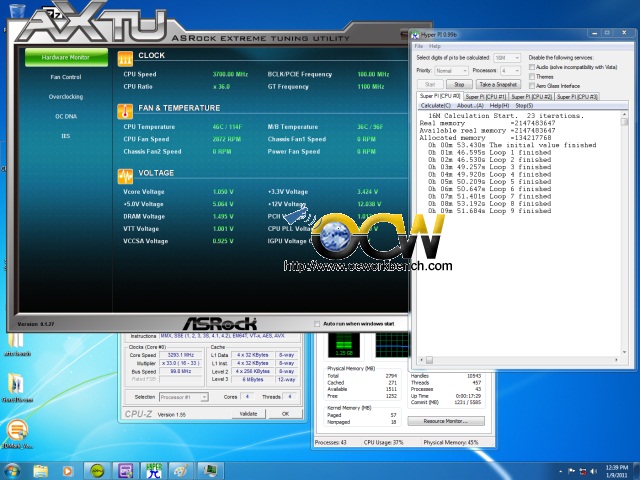Viewport: 640px width, 480px height.
Task: Click the ASRock logo in AXTU
Action: point(220,324)
